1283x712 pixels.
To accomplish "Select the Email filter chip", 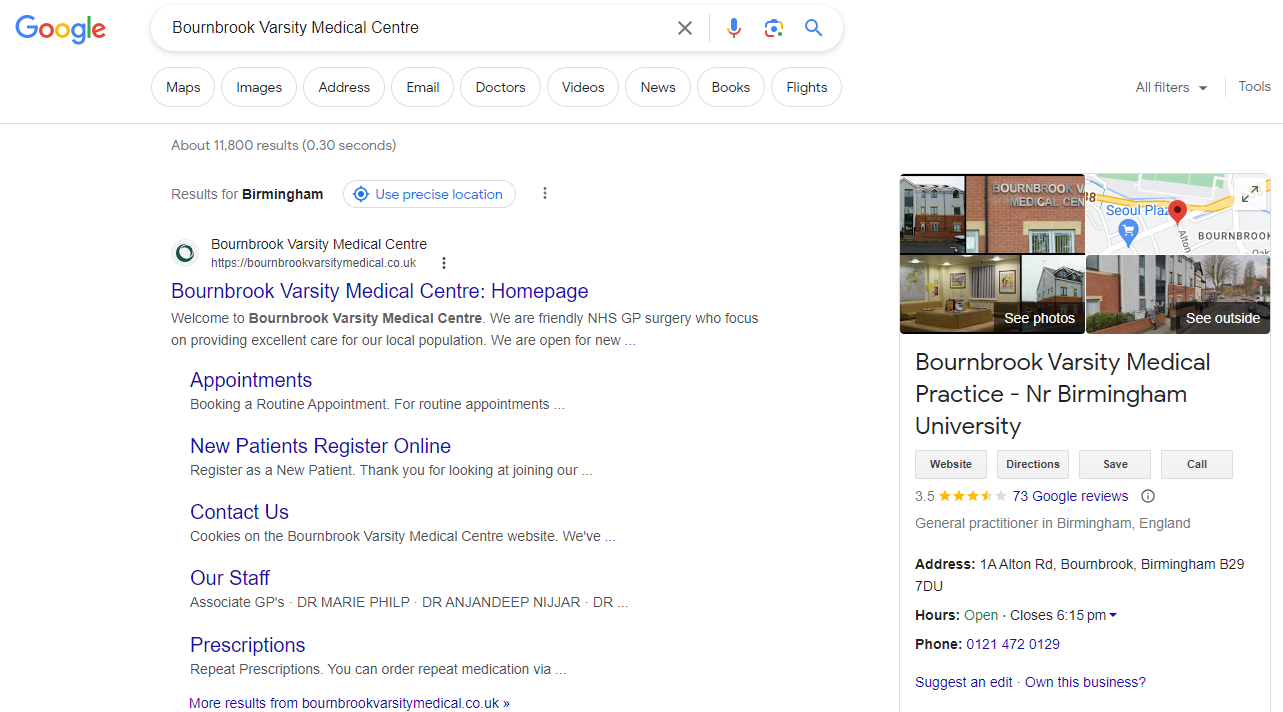I will pos(422,87).
